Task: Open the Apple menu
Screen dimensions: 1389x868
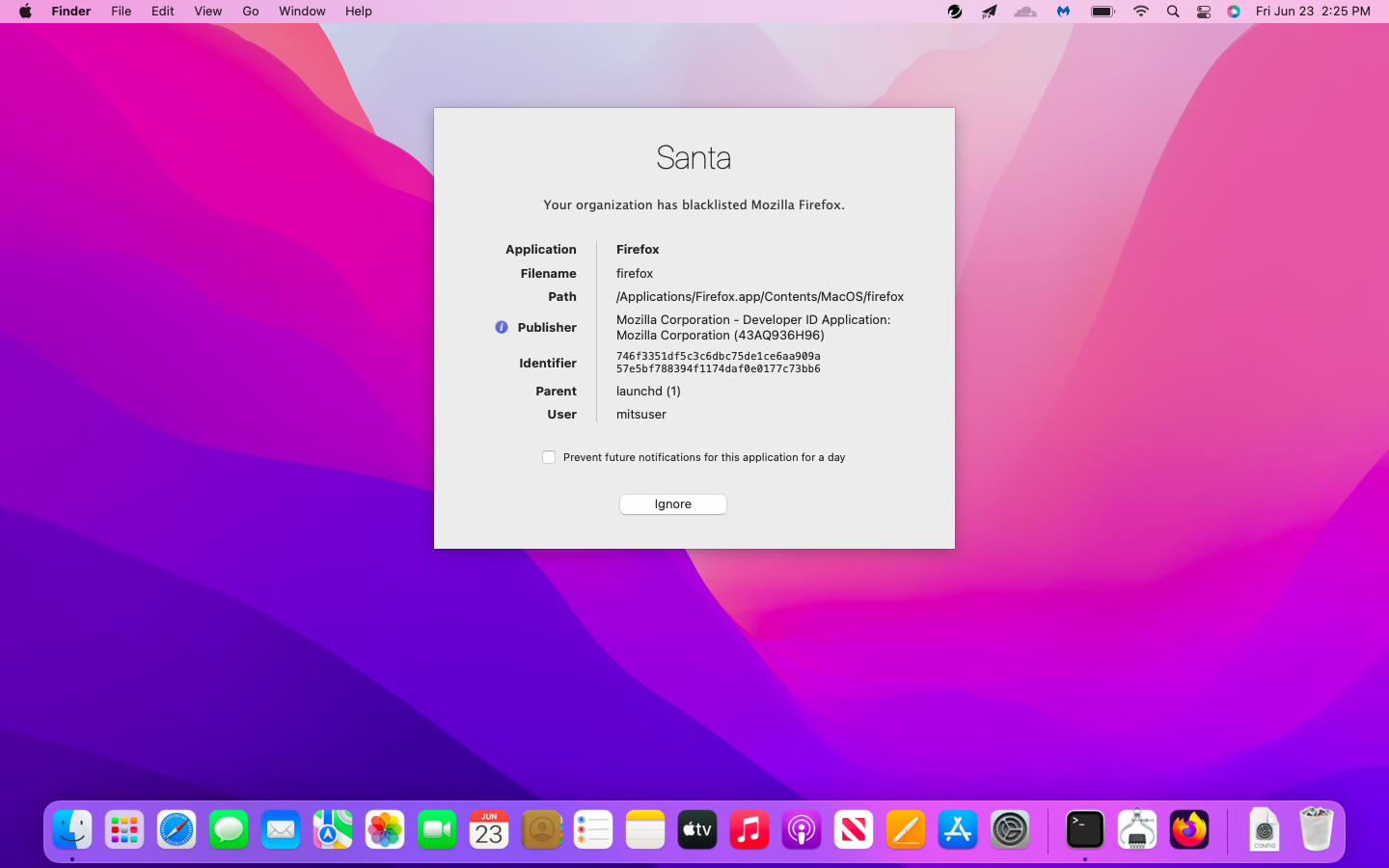Action: 25,12
